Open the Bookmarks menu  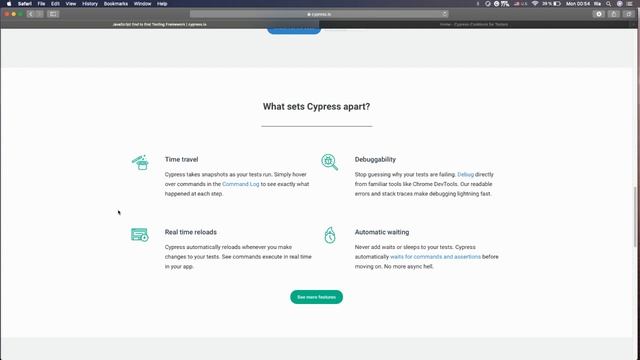click(116, 4)
